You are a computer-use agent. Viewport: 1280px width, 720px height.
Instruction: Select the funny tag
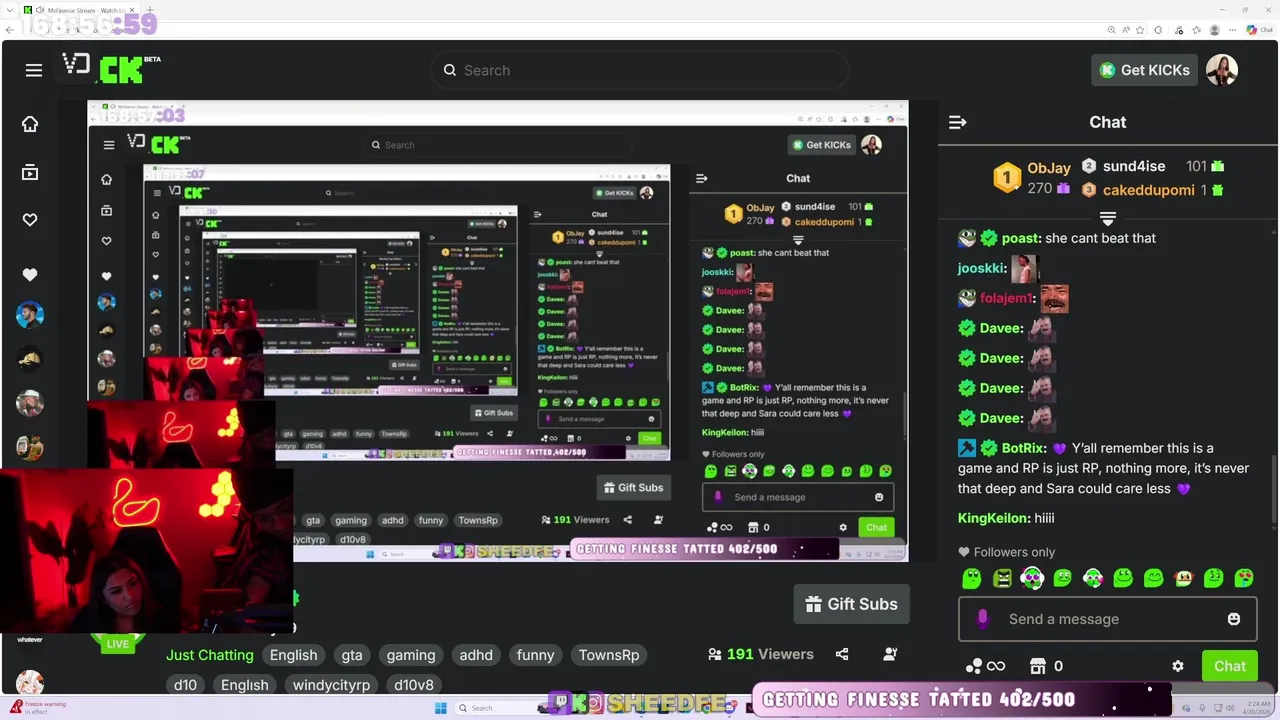[535, 655]
